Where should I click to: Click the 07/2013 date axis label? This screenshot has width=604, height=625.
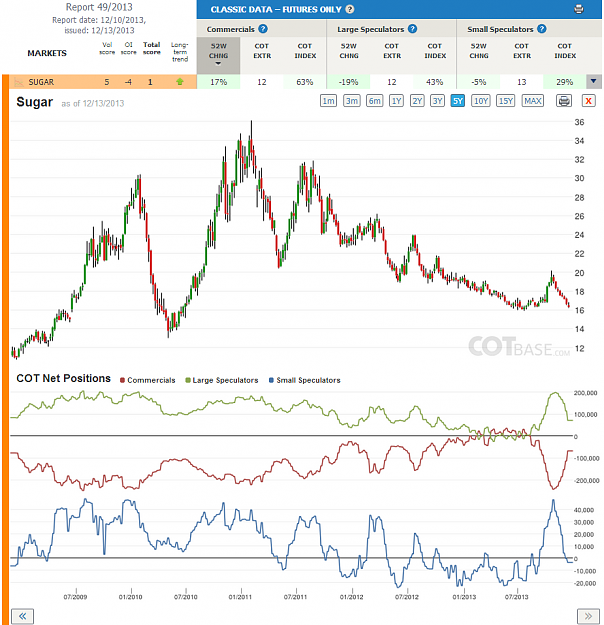point(516,597)
